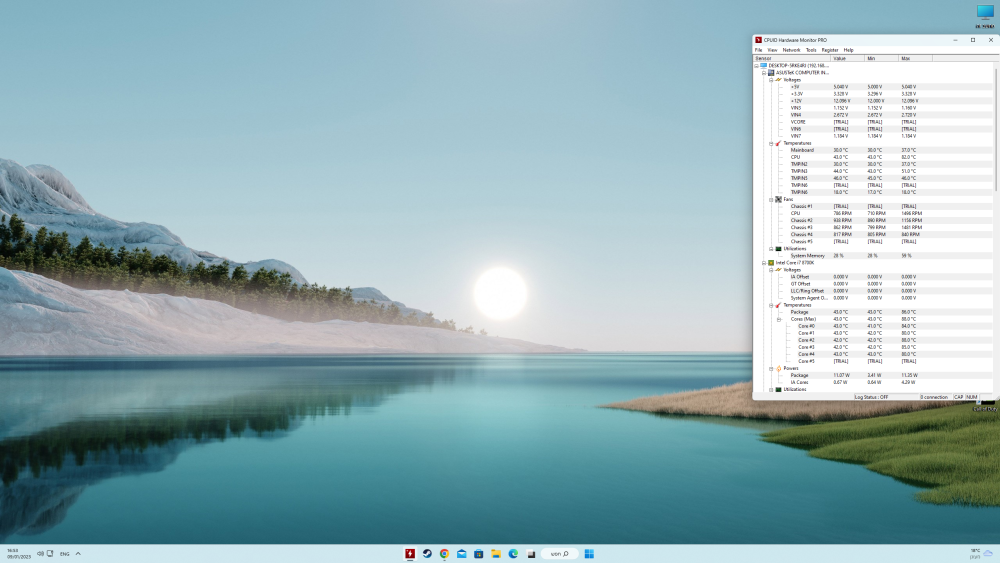Open the Register menu

[830, 50]
